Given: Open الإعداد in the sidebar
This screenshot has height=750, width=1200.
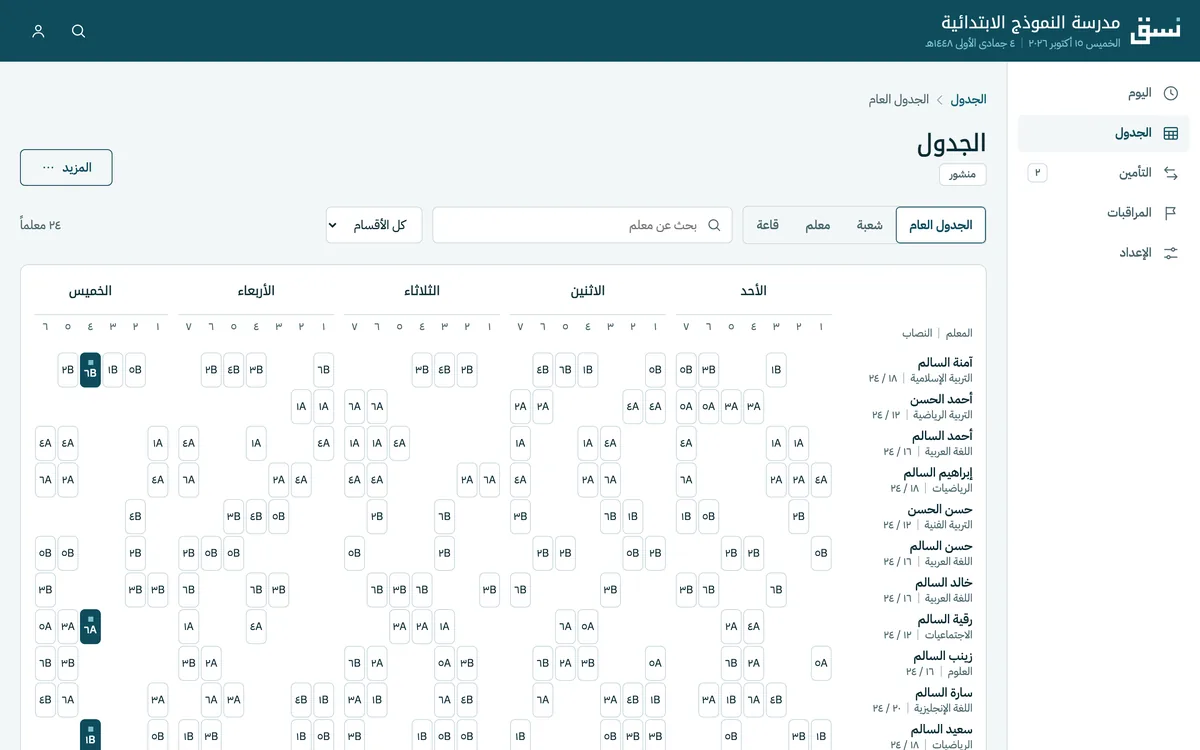Looking at the screenshot, I should point(1104,253).
